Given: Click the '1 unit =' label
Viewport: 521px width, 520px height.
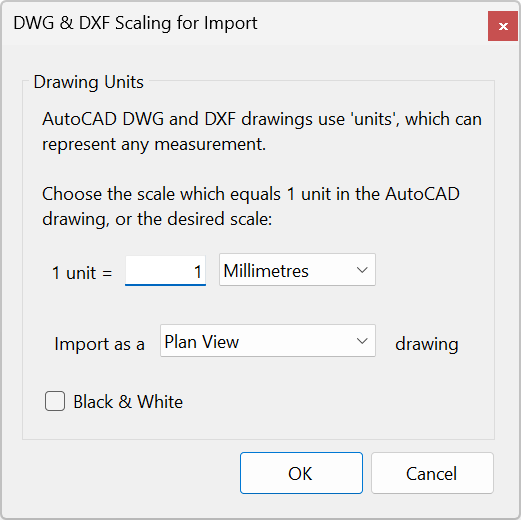Looking at the screenshot, I should [82, 273].
